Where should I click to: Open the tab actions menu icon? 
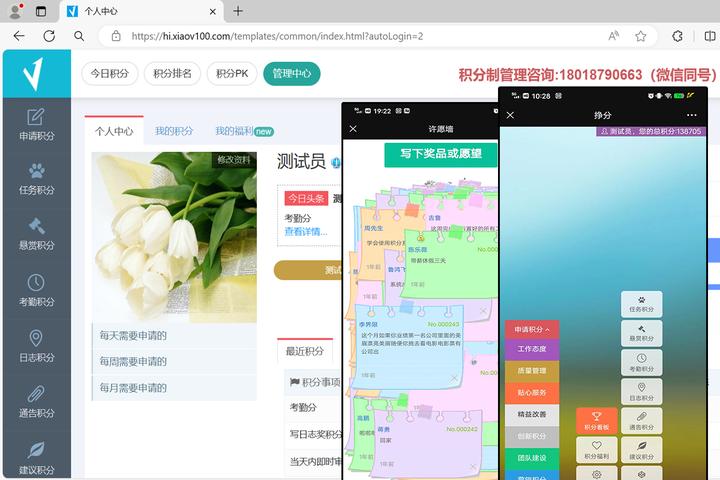click(41, 11)
